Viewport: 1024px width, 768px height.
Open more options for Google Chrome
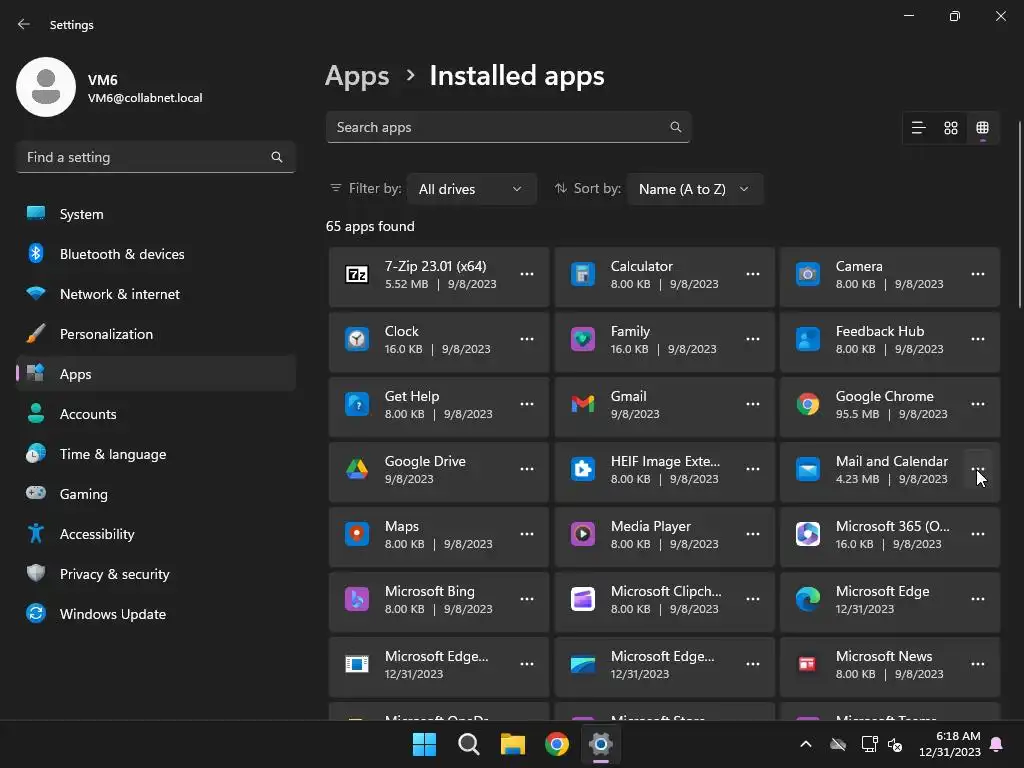click(977, 404)
